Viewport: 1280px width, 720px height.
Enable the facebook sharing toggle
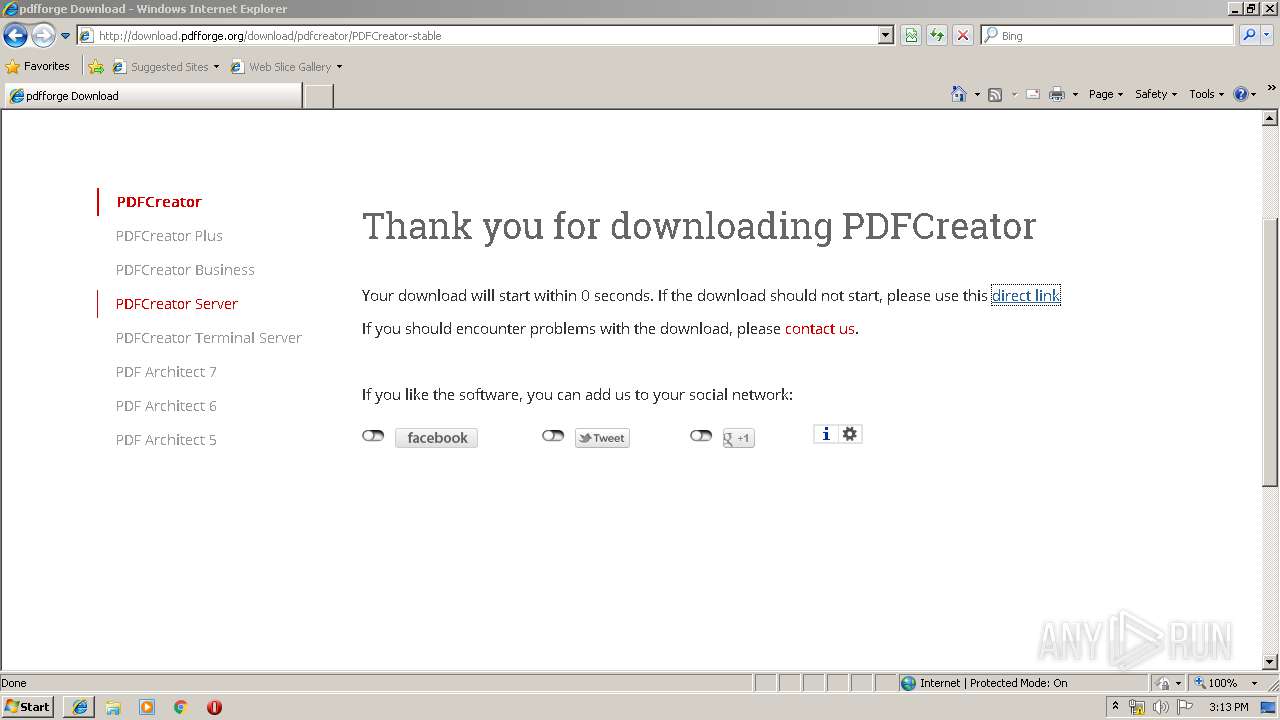click(373, 436)
